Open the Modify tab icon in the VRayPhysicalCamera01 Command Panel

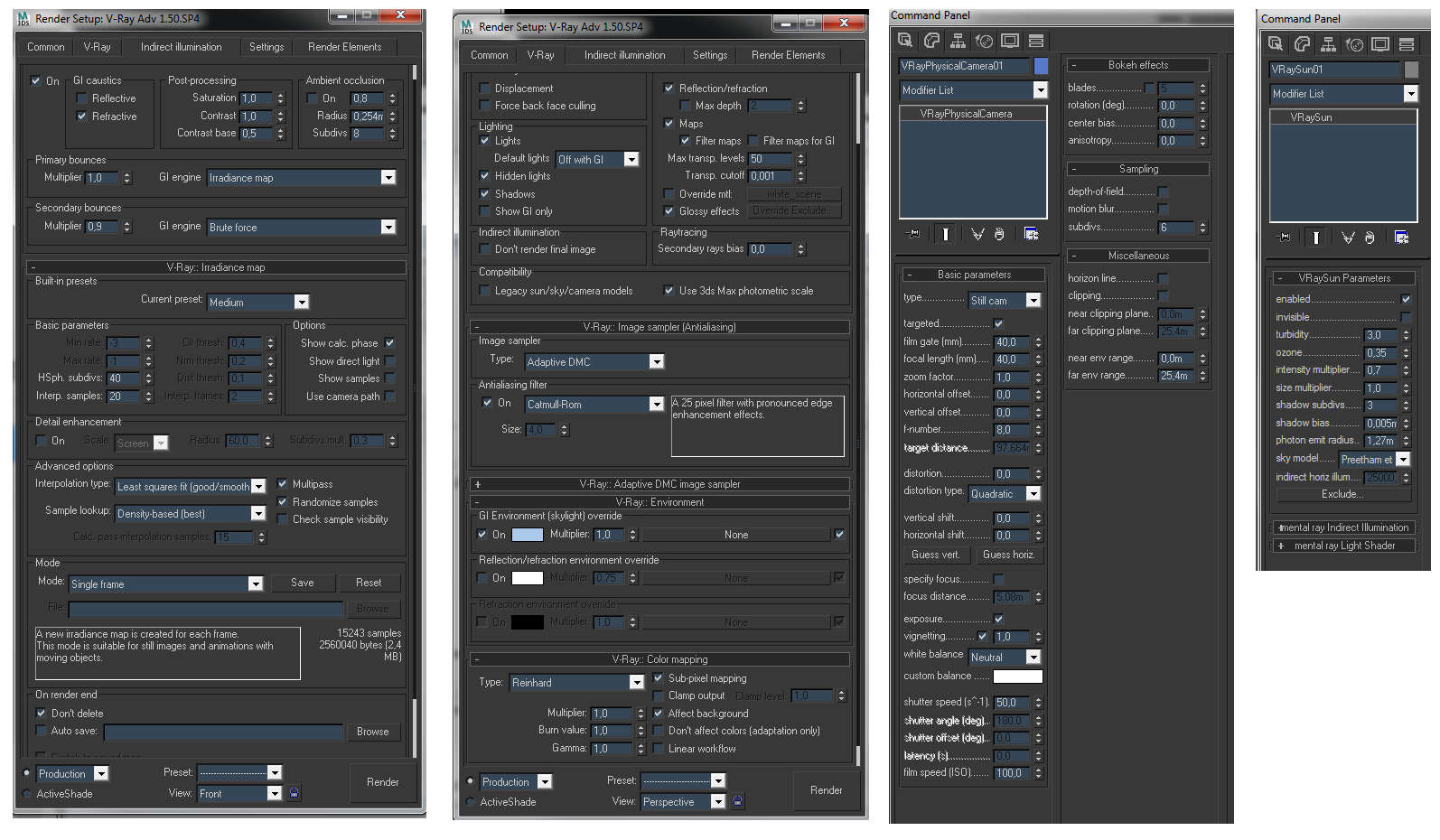[x=931, y=41]
